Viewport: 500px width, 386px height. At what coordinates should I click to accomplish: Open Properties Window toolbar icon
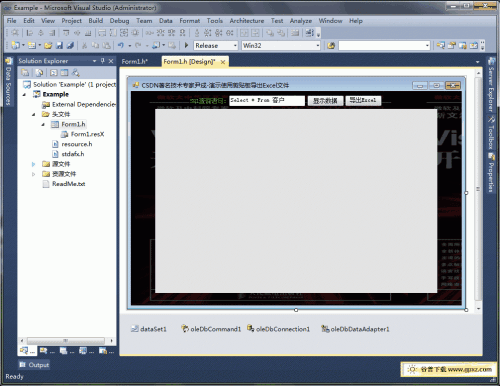click(451, 45)
